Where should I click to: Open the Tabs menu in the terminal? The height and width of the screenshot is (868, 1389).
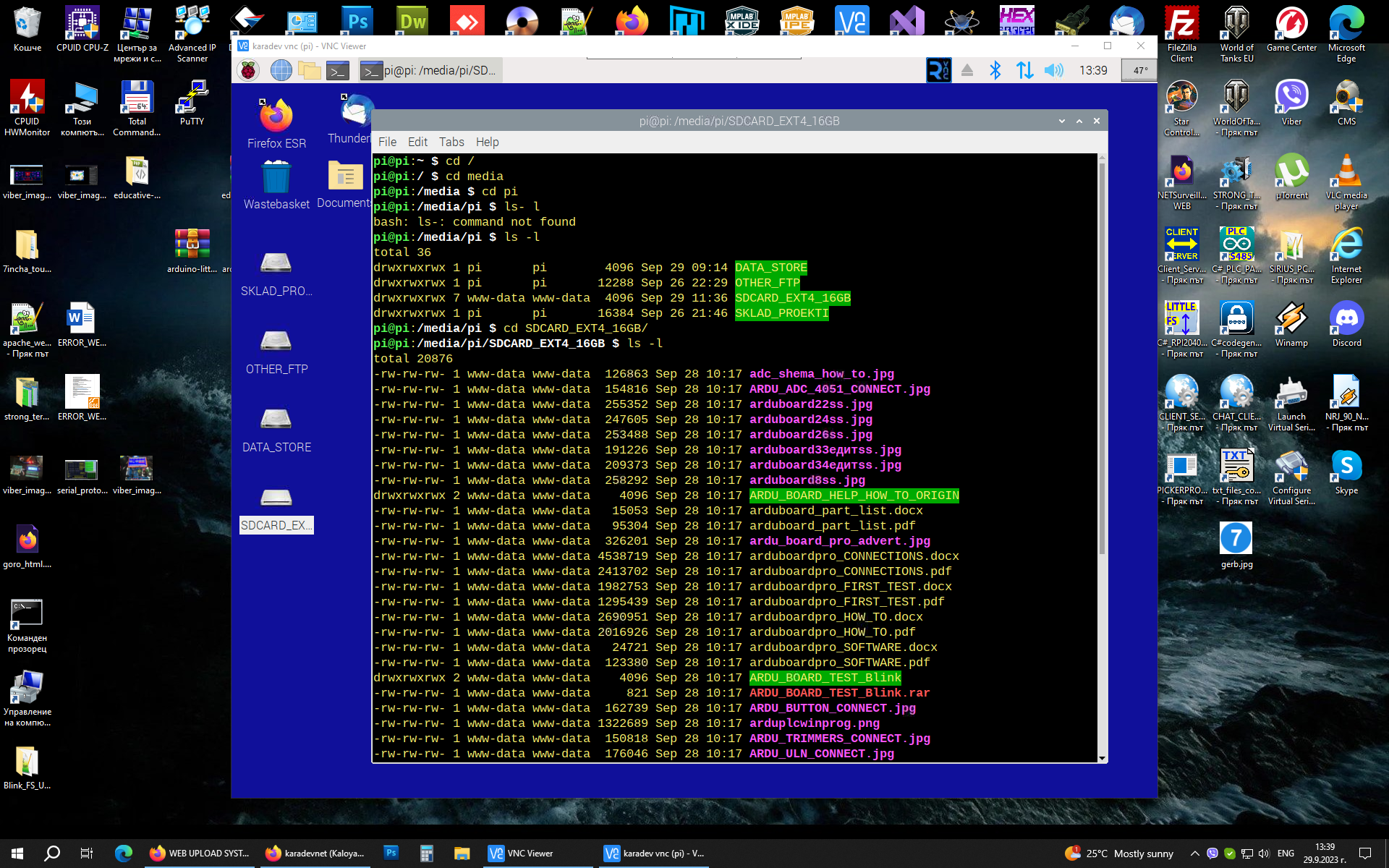pyautogui.click(x=451, y=142)
